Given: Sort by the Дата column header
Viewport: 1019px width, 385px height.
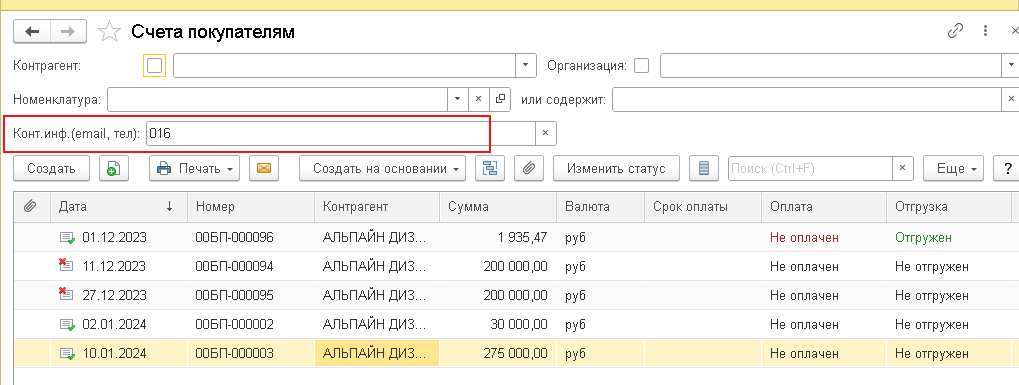Looking at the screenshot, I should tap(118, 207).
